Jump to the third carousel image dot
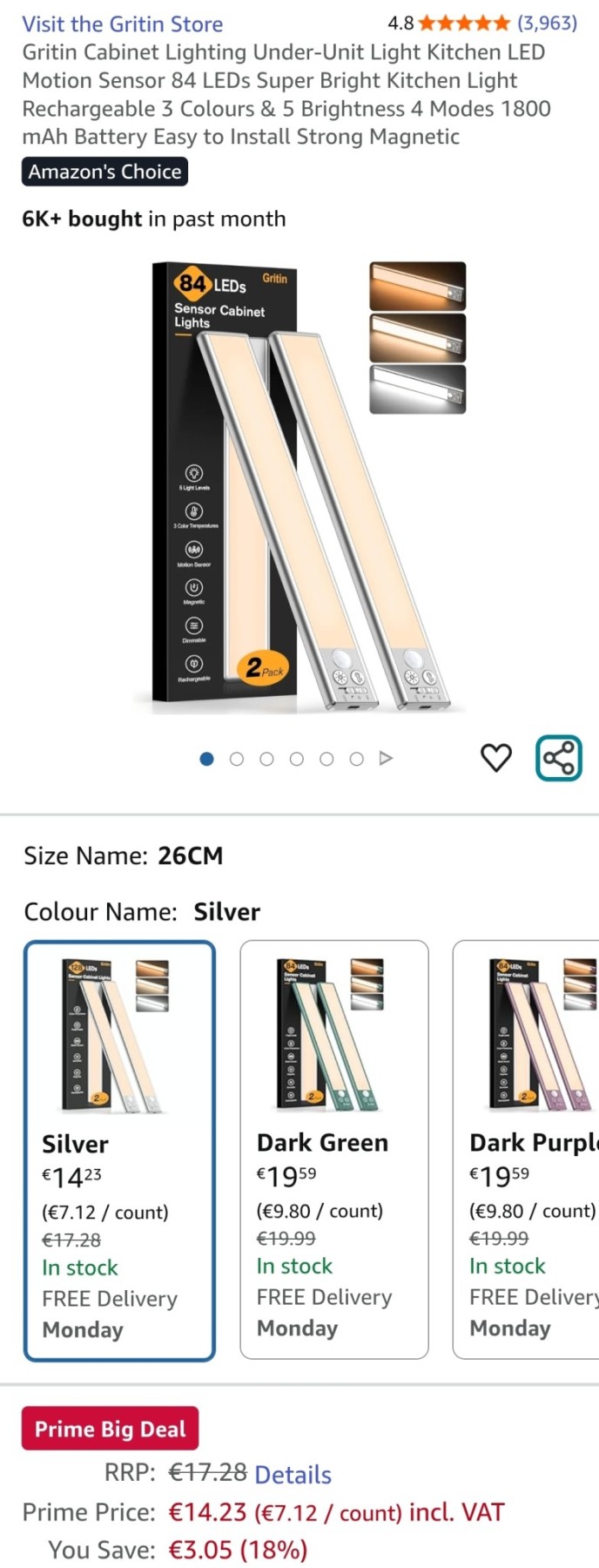Viewport: 599px width, 1568px height. click(266, 759)
